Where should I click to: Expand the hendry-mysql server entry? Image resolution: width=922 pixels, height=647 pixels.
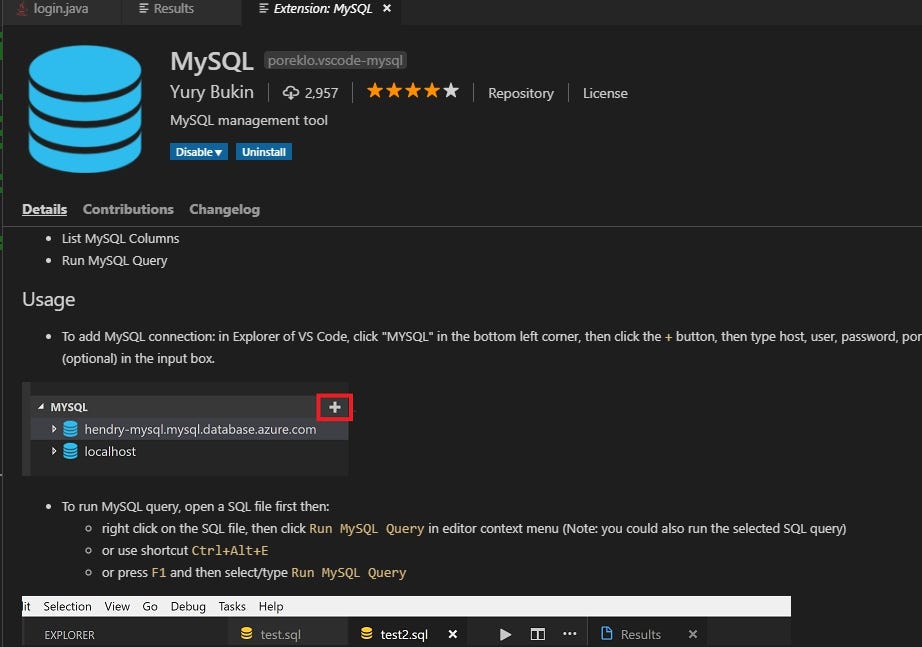pos(54,428)
